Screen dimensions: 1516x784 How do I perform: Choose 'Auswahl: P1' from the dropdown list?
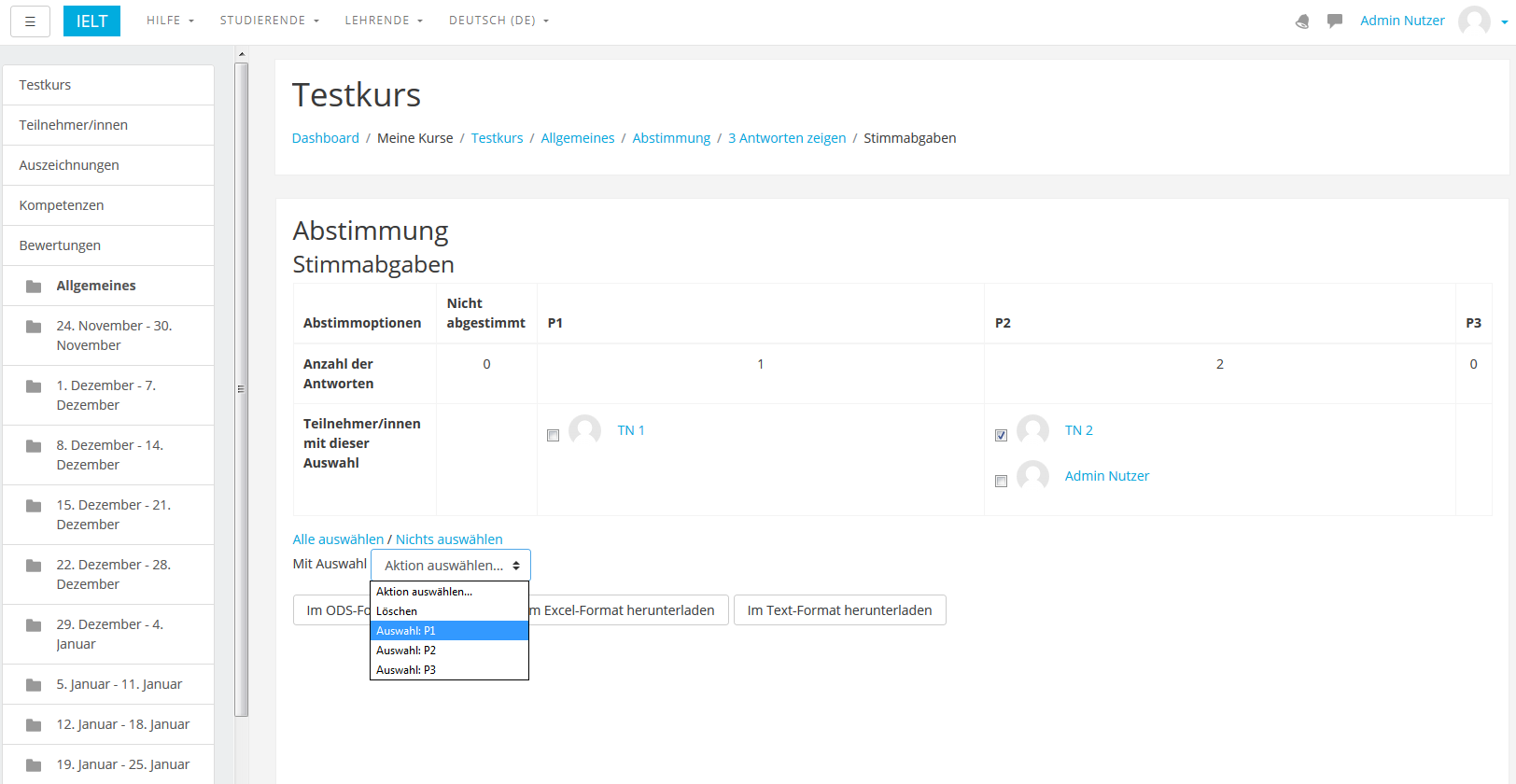coord(449,631)
